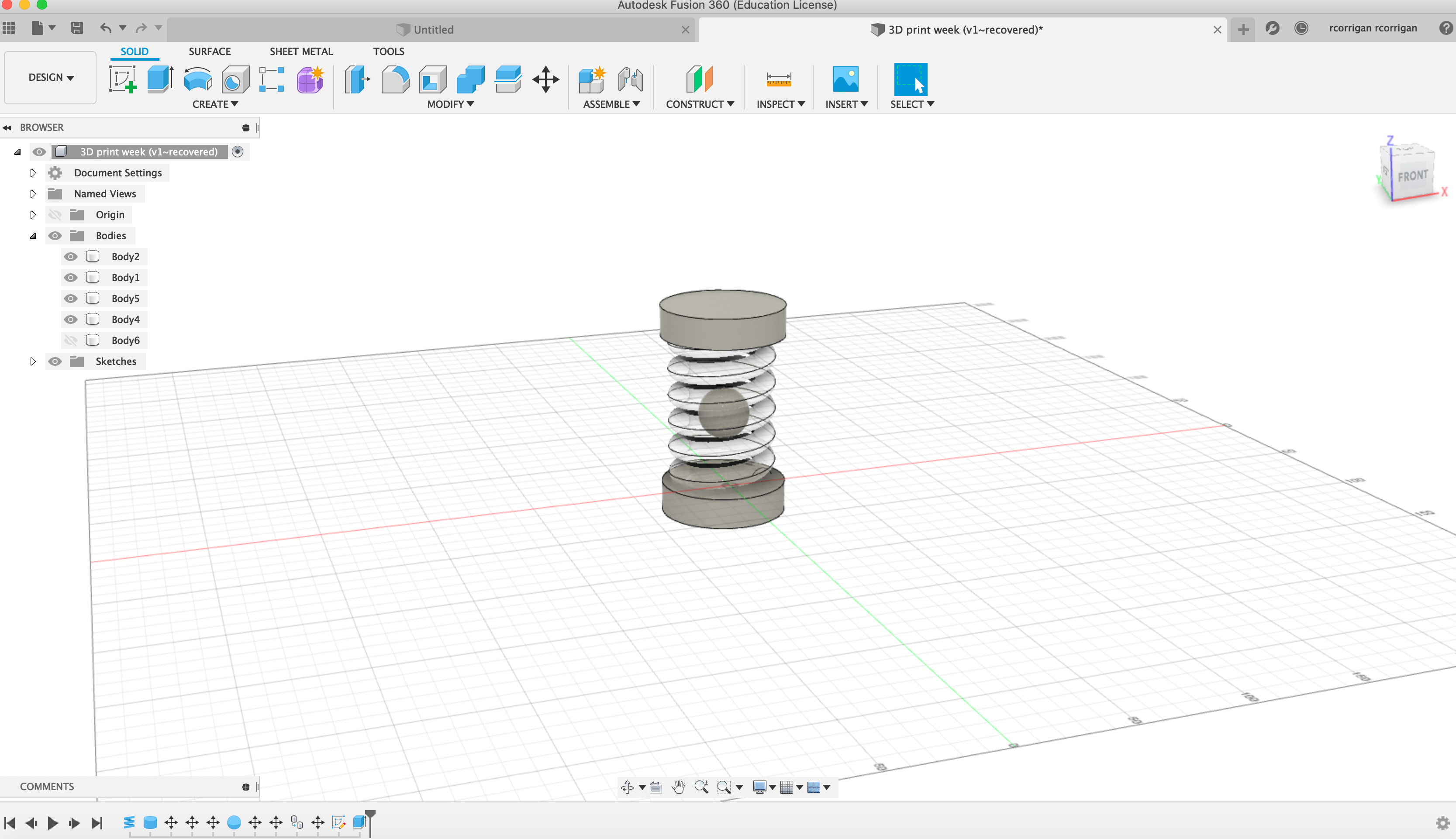The height and width of the screenshot is (839, 1456).
Task: Open the CONSTRUCT menu
Action: click(699, 104)
